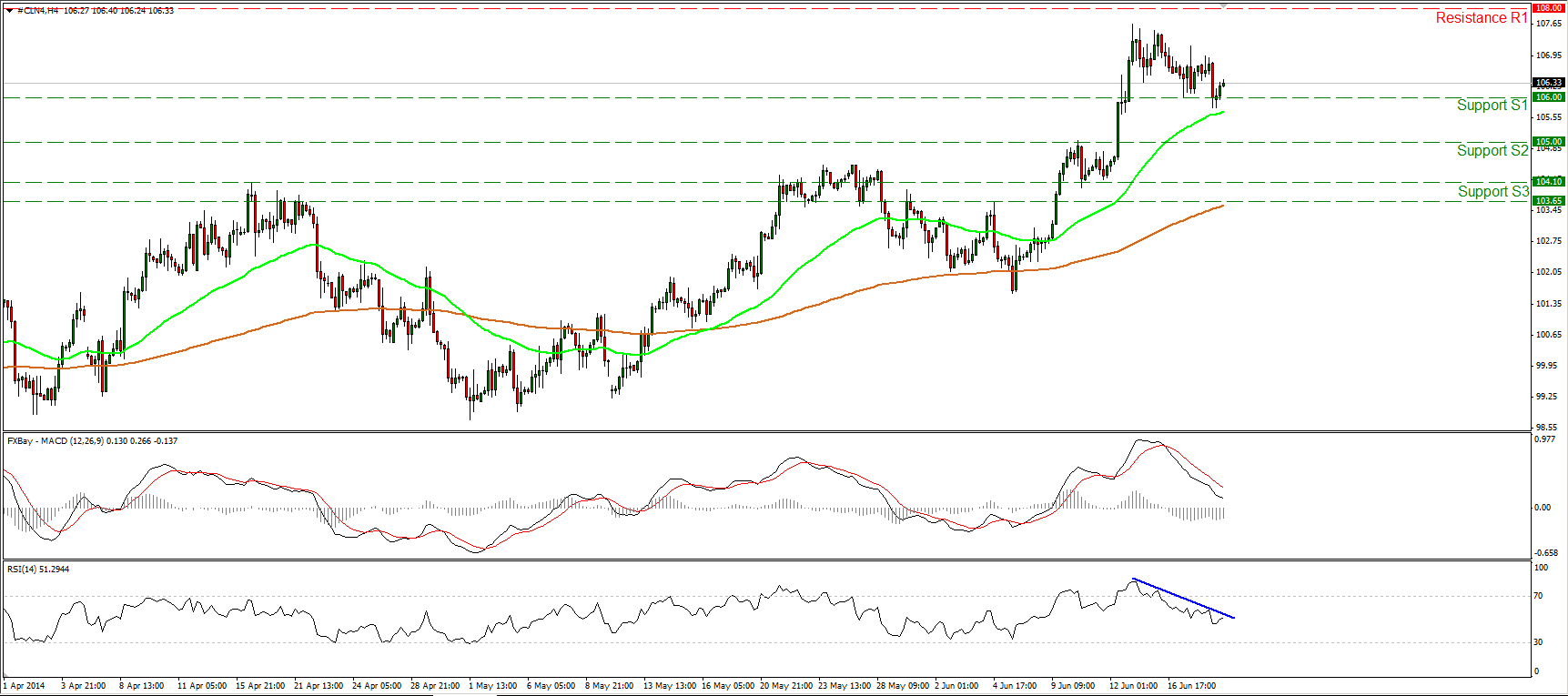Click the green 106.00 price tag
This screenshot has width=1568, height=696.
1549,96
